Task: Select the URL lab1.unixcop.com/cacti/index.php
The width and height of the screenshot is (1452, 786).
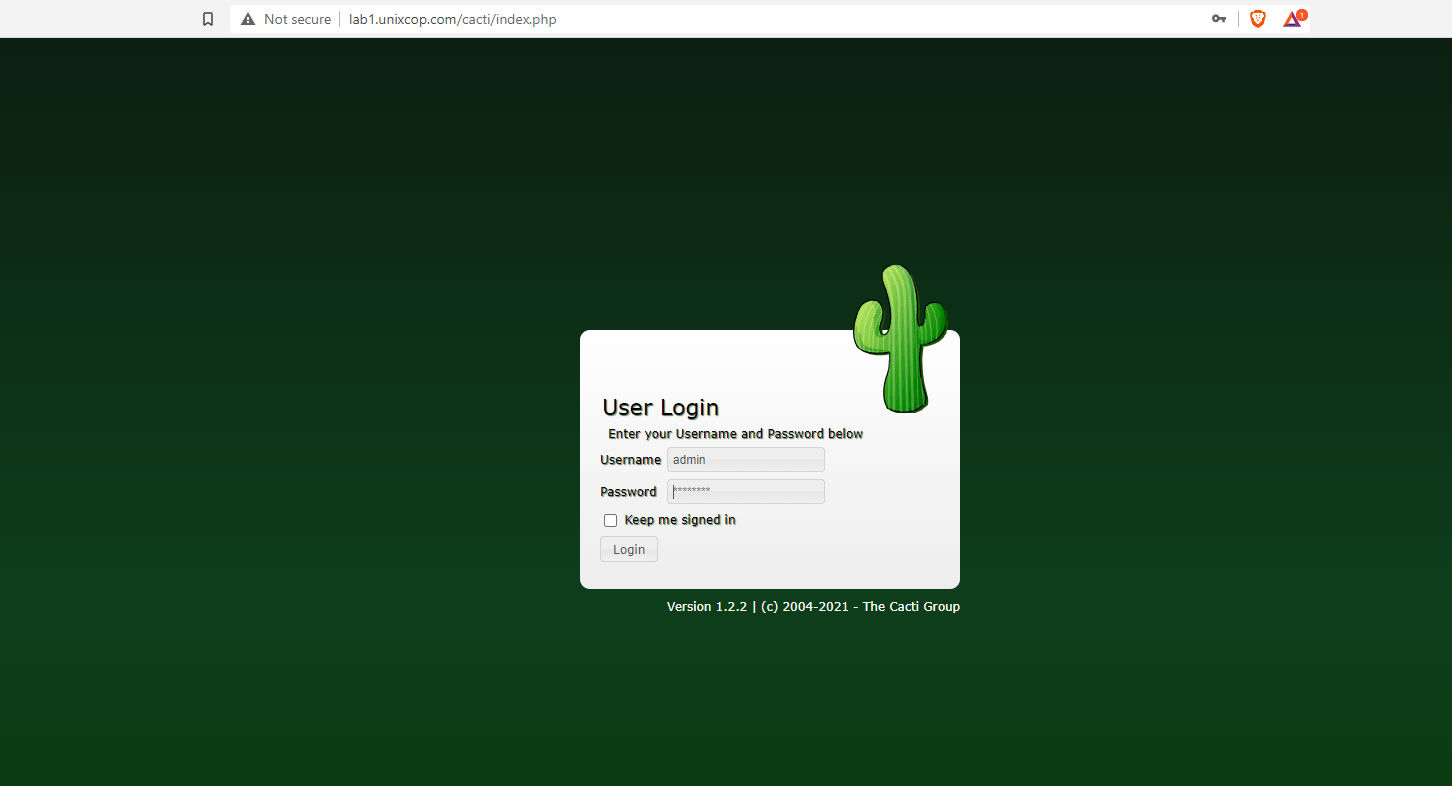Action: coord(453,19)
